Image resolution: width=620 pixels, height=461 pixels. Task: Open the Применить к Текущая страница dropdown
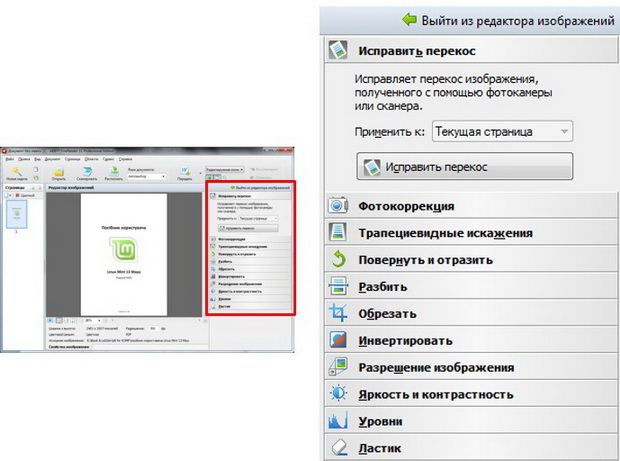[x=506, y=131]
